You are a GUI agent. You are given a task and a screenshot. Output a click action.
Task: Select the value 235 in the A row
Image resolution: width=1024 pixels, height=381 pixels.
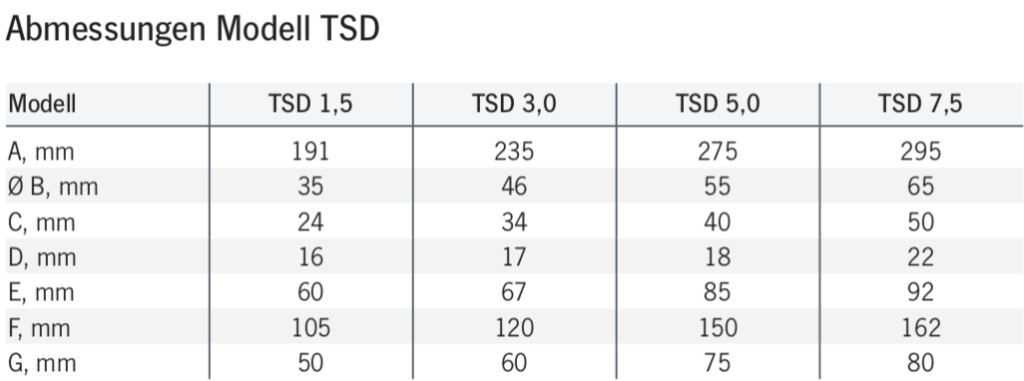tap(514, 152)
